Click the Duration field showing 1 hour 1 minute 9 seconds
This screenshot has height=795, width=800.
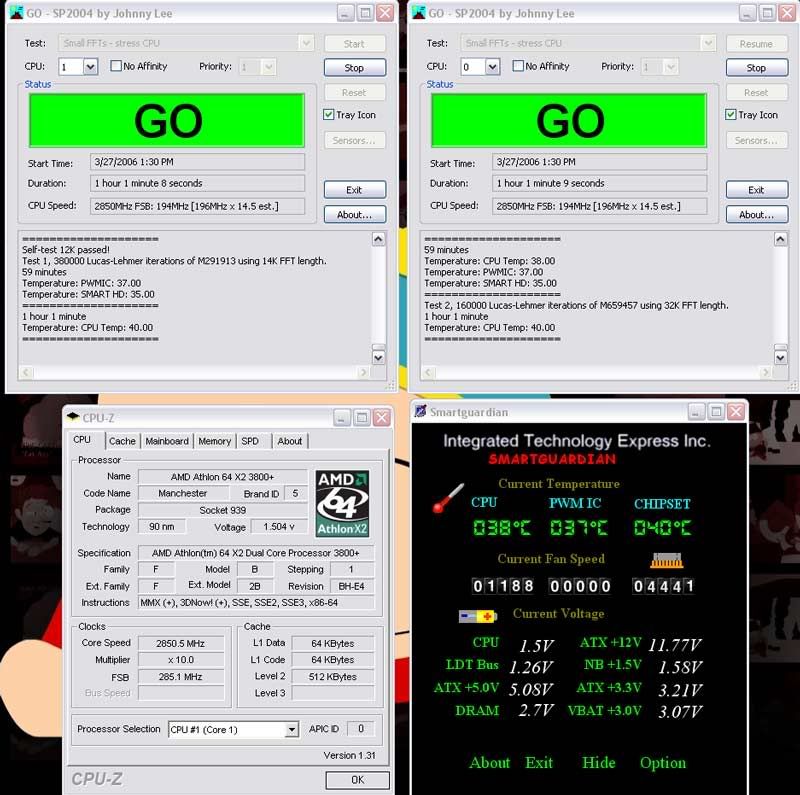tap(599, 183)
